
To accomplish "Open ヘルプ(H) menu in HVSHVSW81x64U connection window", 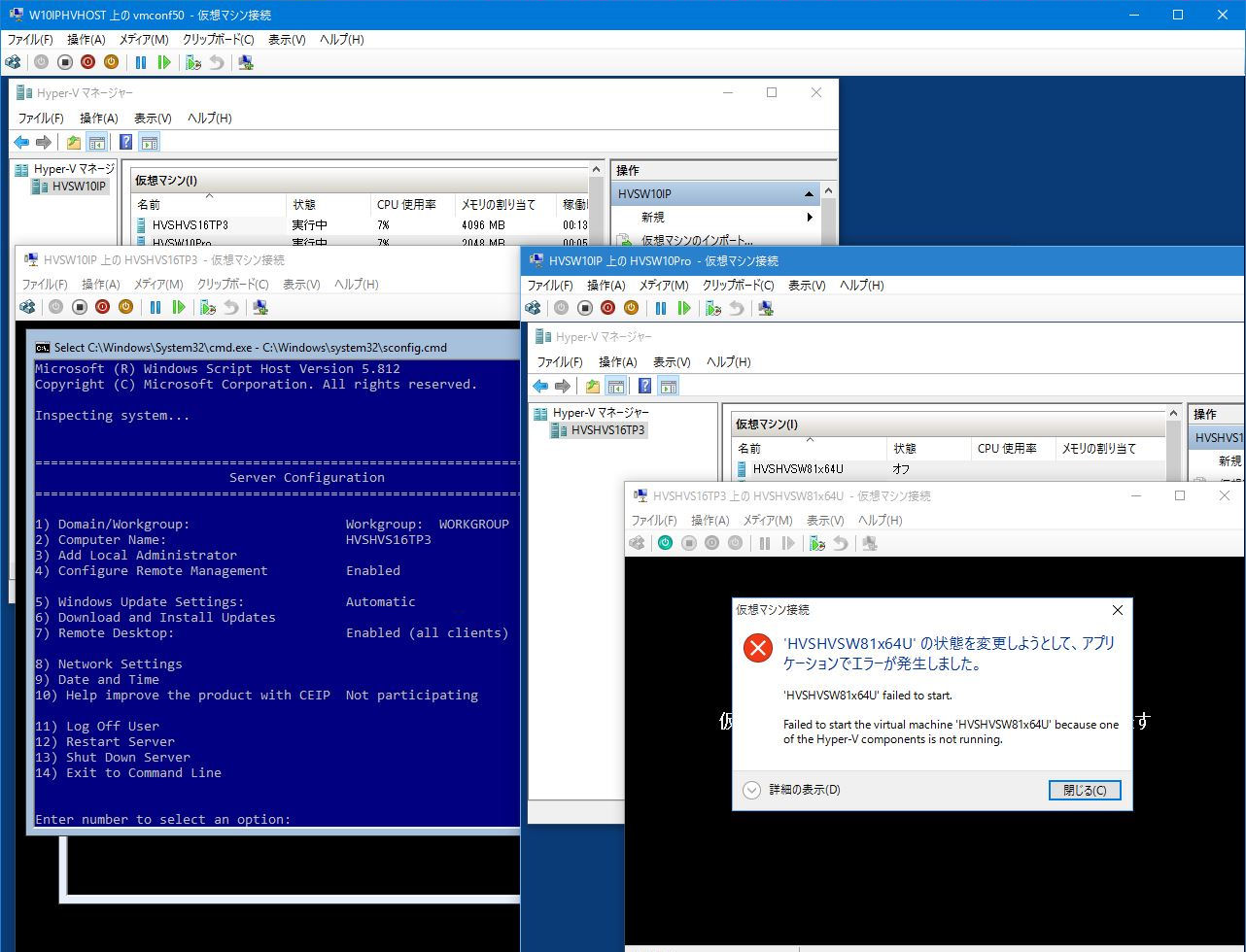I will tap(881, 521).
